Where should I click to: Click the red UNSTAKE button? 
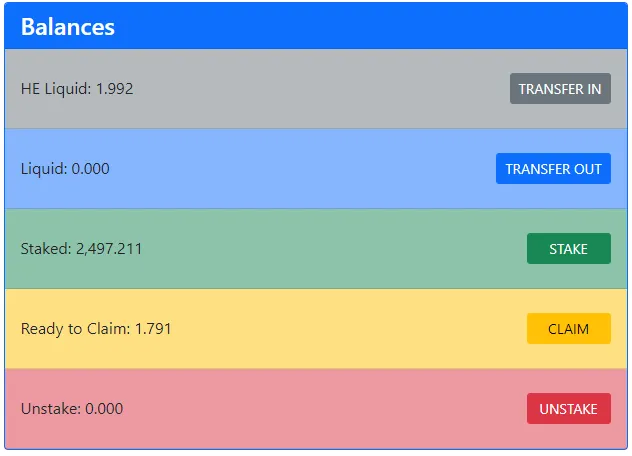[568, 409]
